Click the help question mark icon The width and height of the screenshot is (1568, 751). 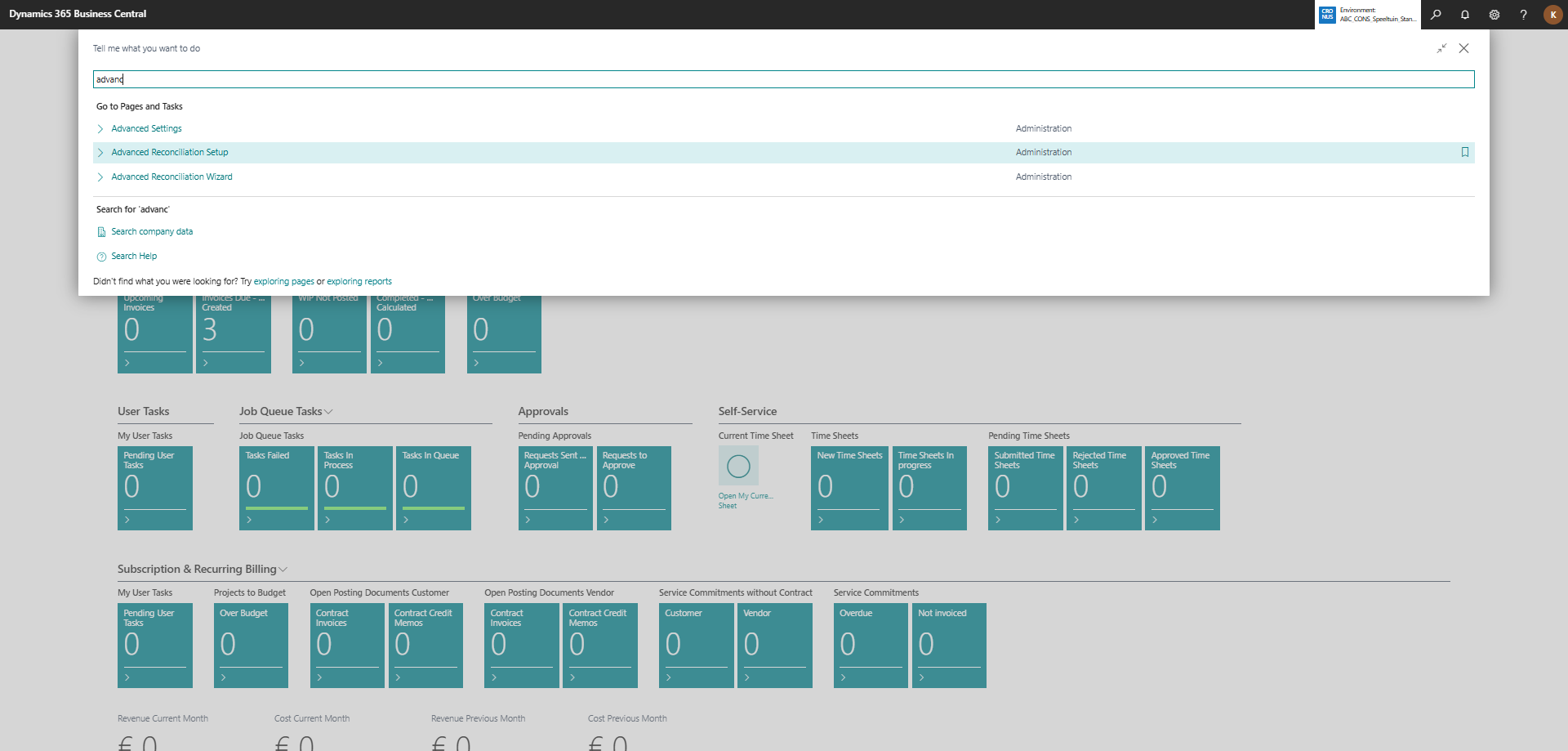tap(1523, 15)
